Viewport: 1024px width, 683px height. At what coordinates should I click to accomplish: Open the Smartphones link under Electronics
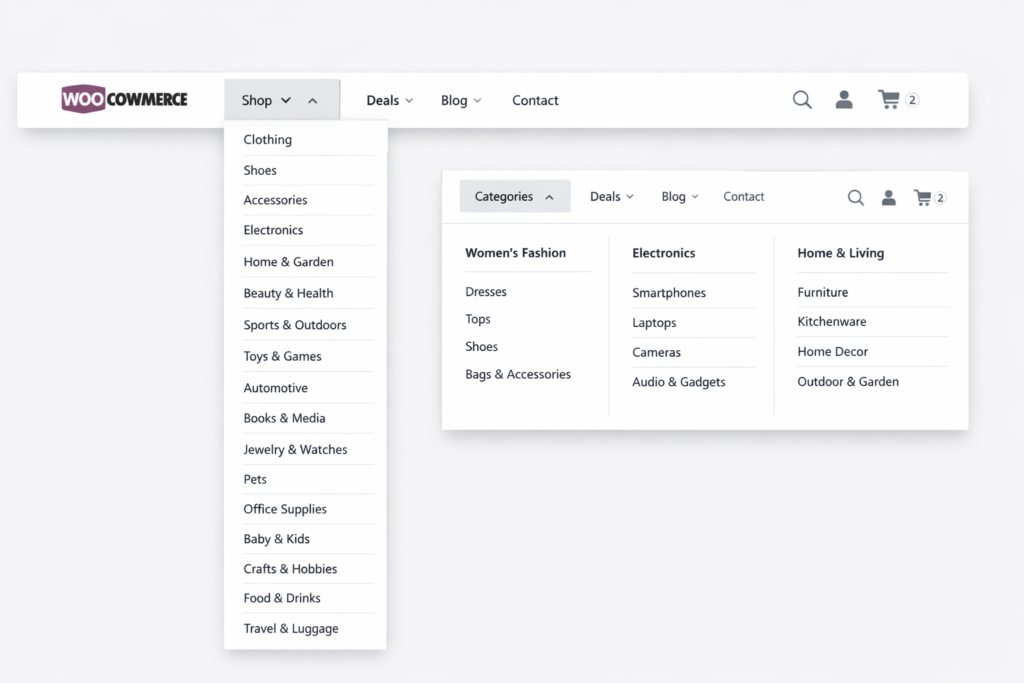[x=669, y=293]
